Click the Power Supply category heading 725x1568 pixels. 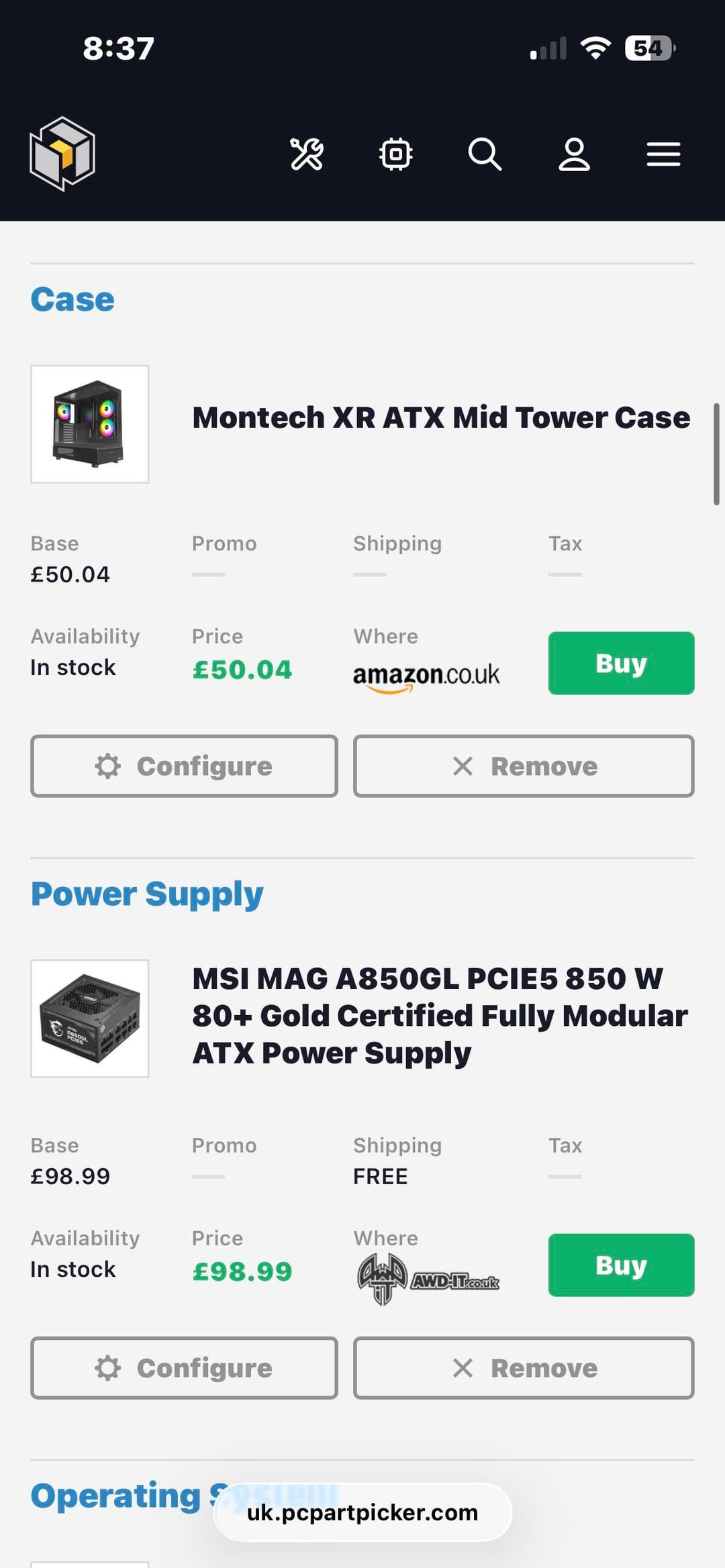(147, 894)
